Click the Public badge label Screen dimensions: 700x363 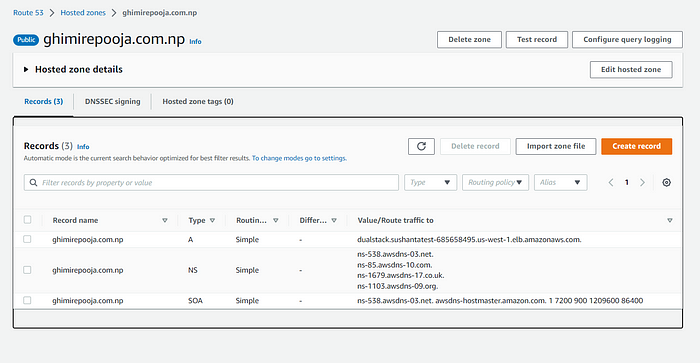click(26, 40)
